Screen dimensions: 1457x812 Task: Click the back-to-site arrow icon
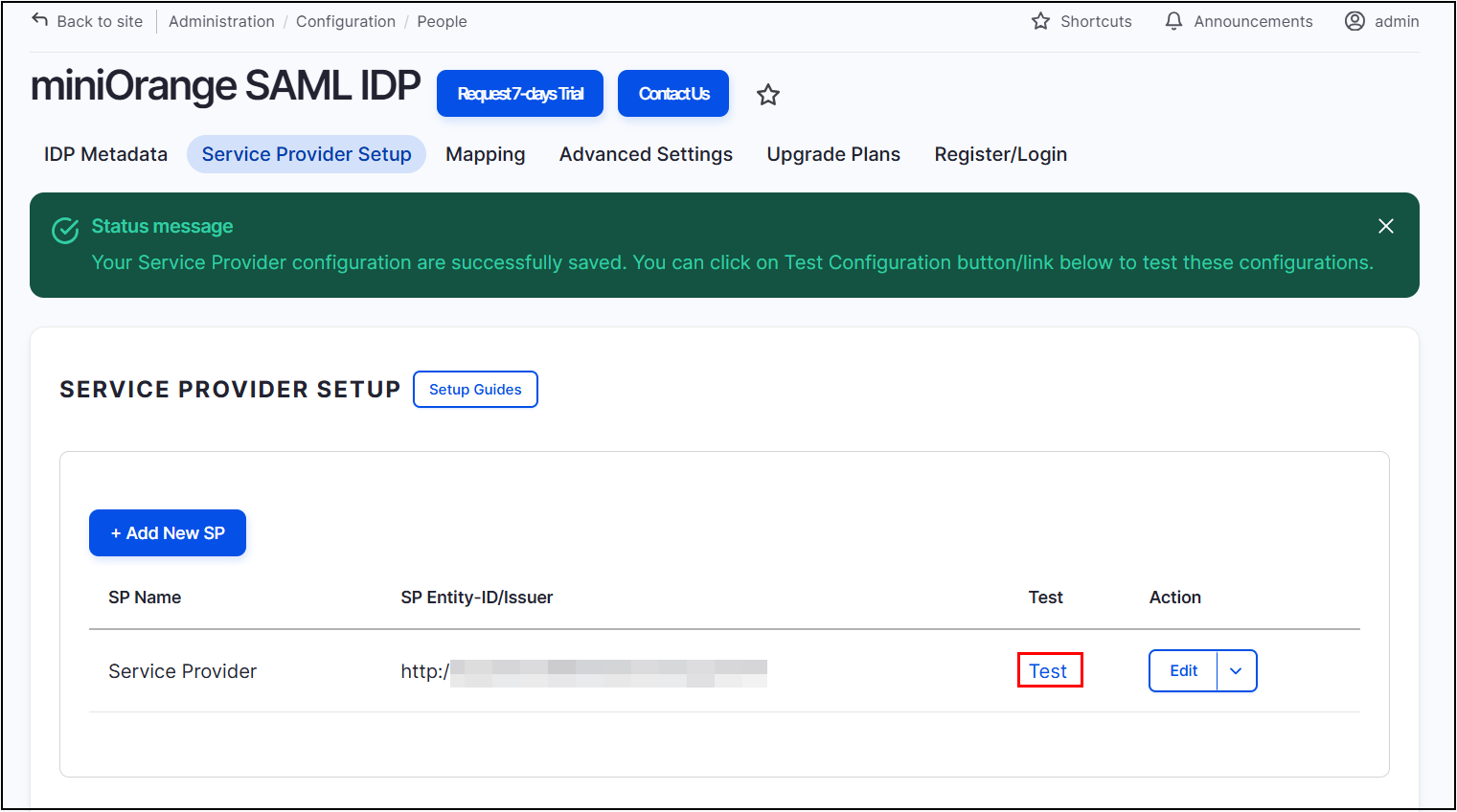point(39,18)
